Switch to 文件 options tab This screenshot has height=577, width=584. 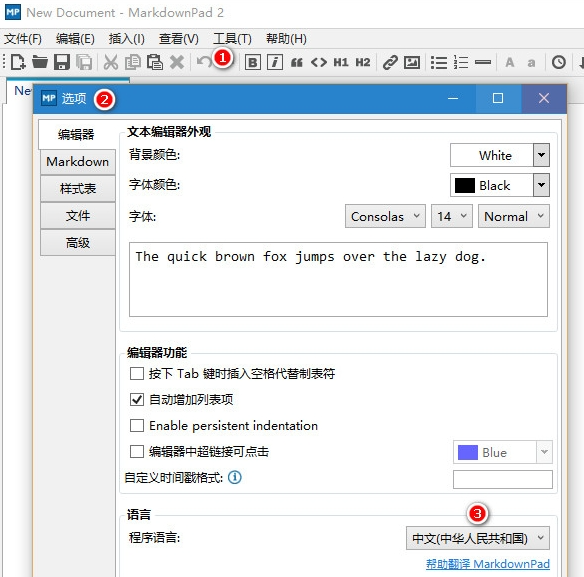77,216
